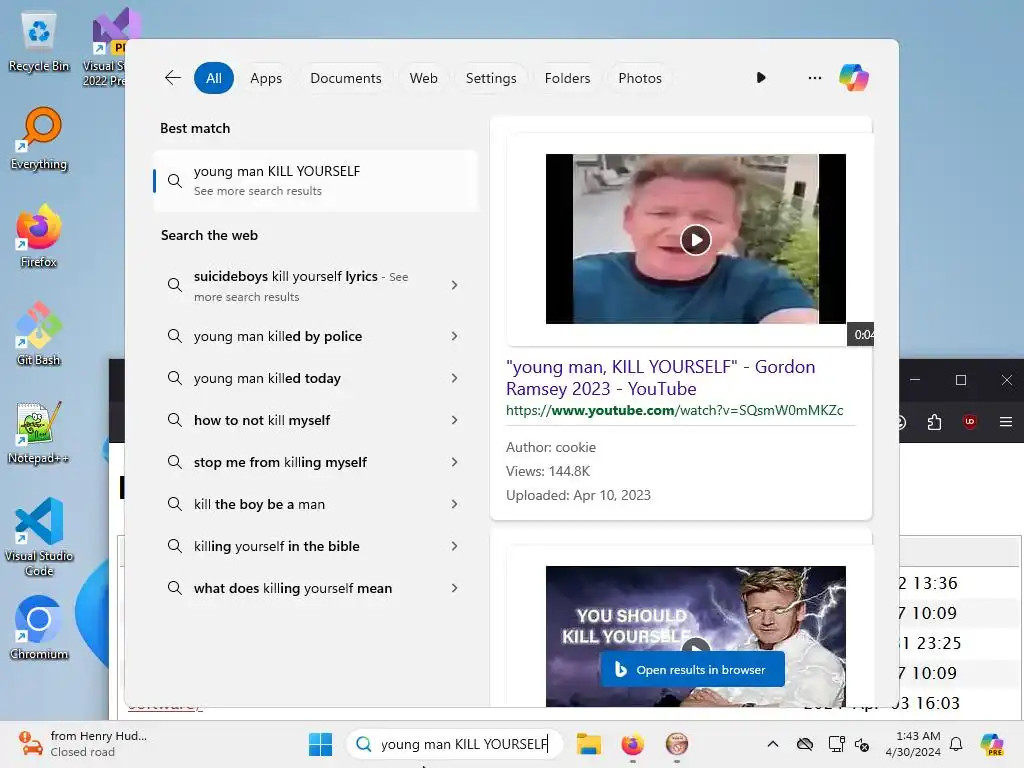Open the Visual Studio Code desktop shortcut

(39, 537)
